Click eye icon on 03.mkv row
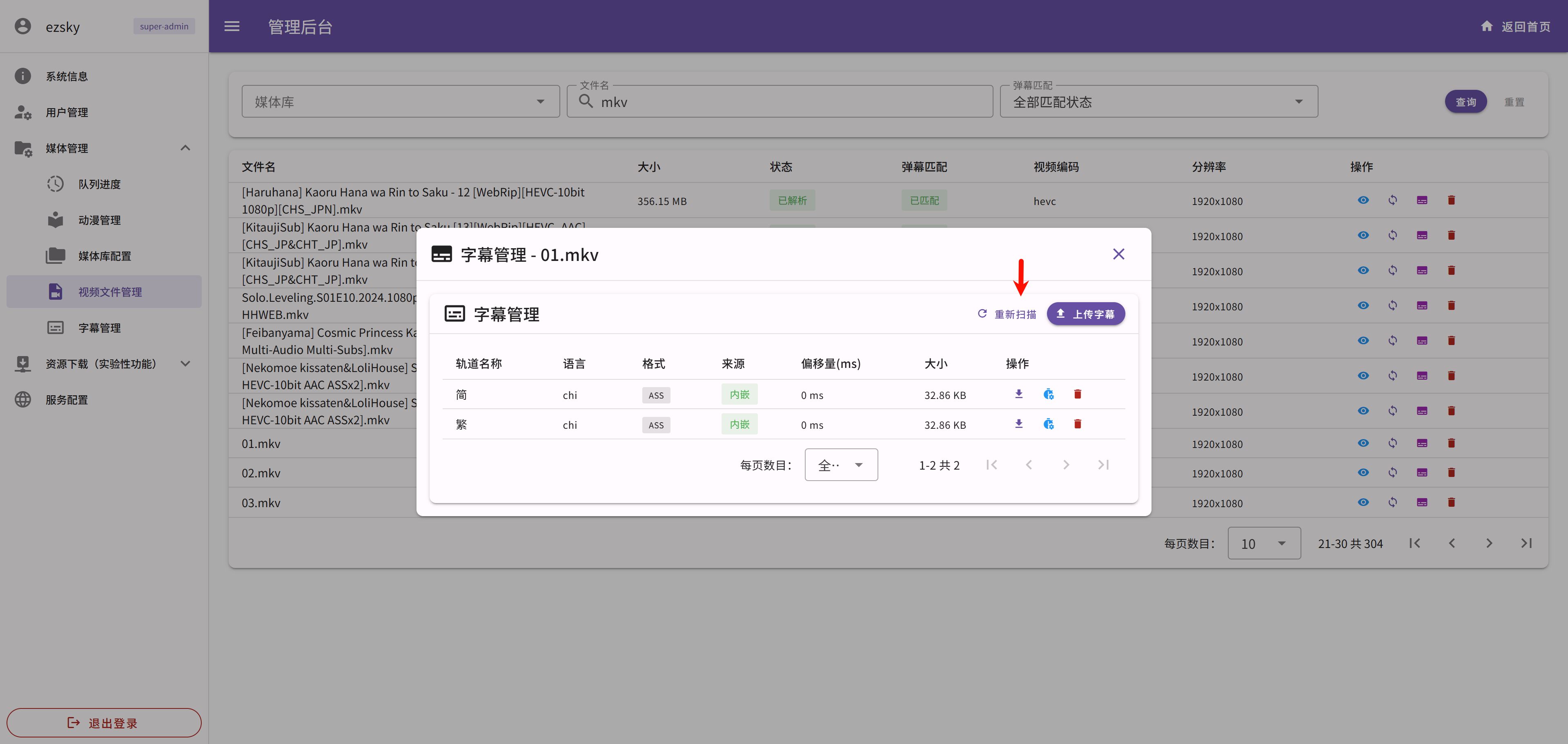This screenshot has height=744, width=1568. pyautogui.click(x=1363, y=503)
